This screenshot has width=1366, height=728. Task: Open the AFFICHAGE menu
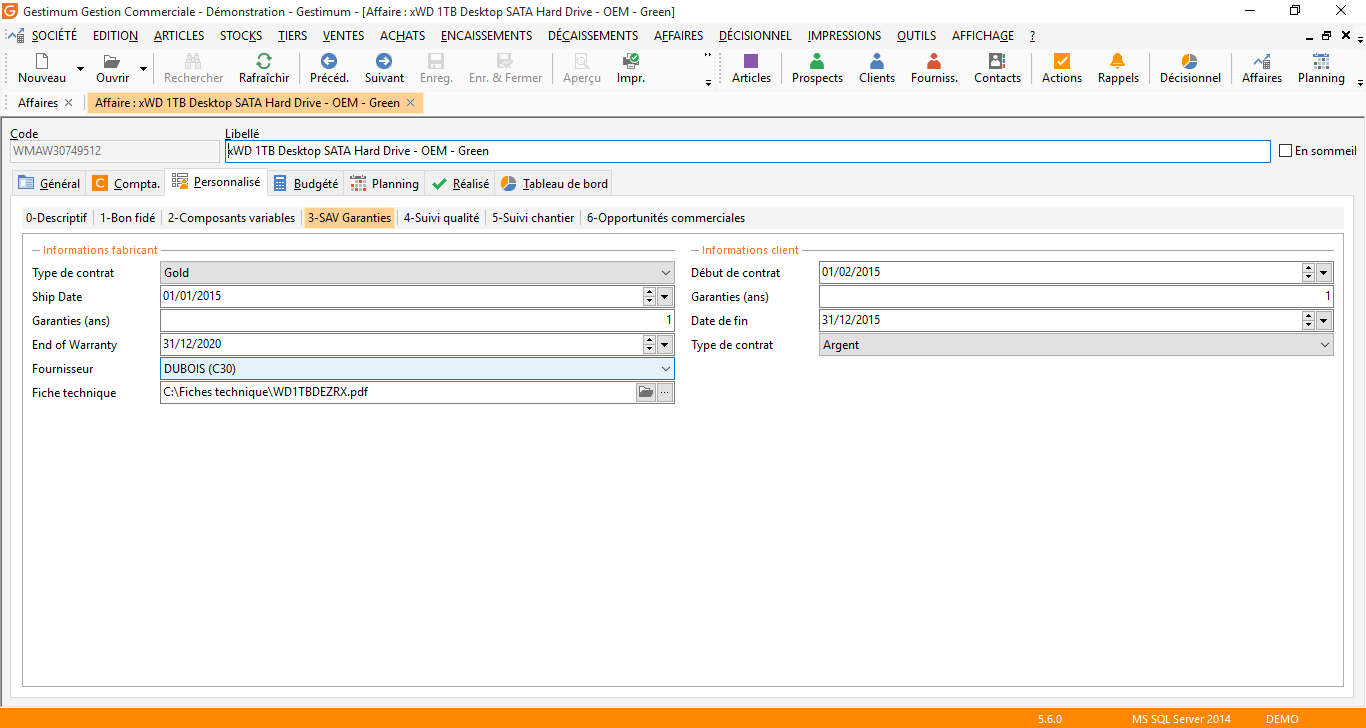(x=982, y=36)
